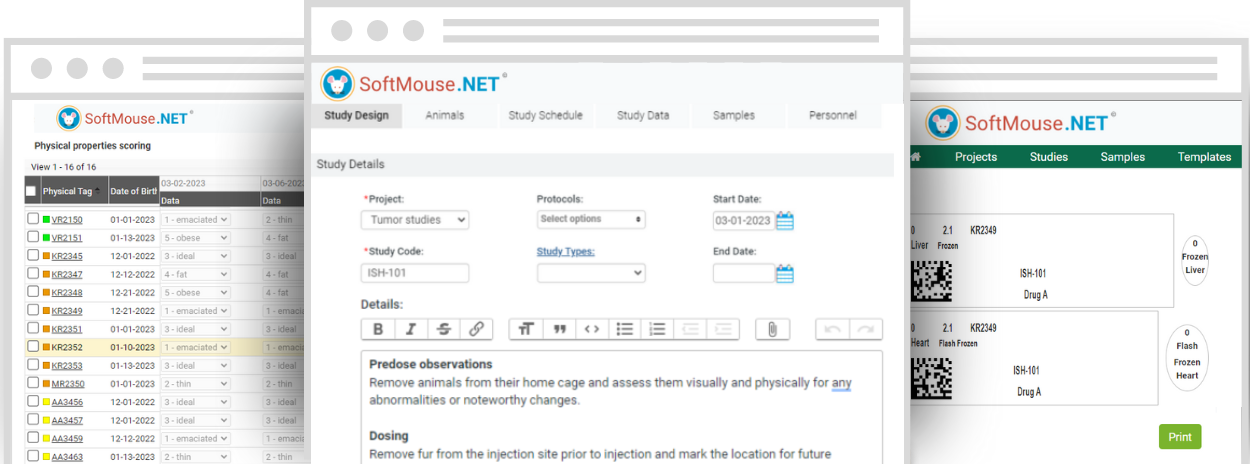Viewport: 1250px width, 464px height.
Task: Open Studies menu in right window
Action: [1049, 157]
